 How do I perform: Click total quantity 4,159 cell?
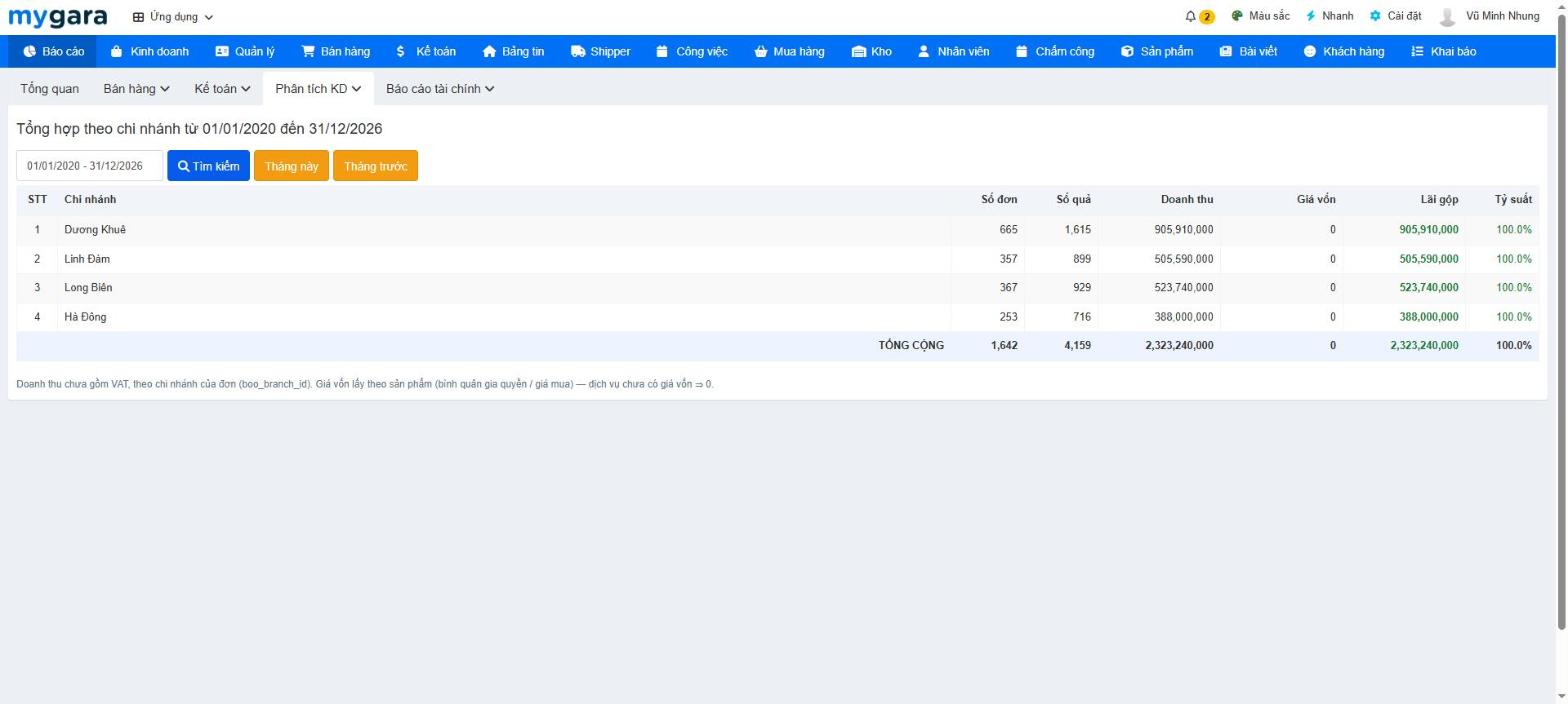[x=1077, y=345]
